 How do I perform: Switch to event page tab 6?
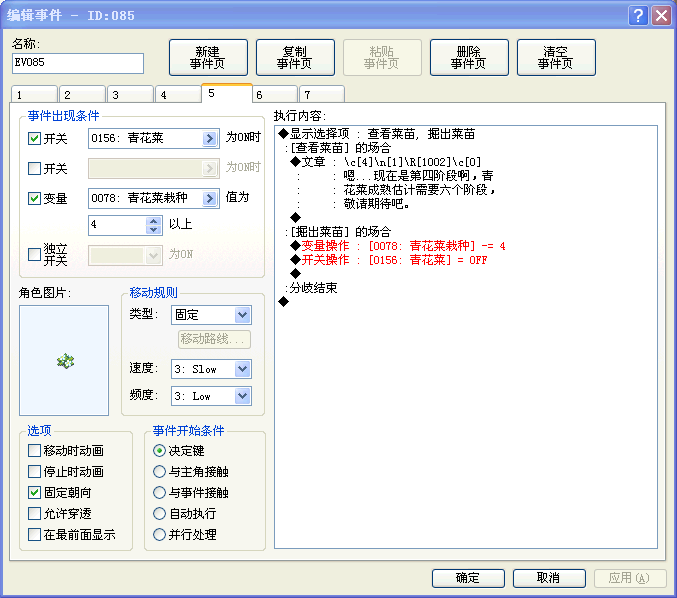click(275, 95)
